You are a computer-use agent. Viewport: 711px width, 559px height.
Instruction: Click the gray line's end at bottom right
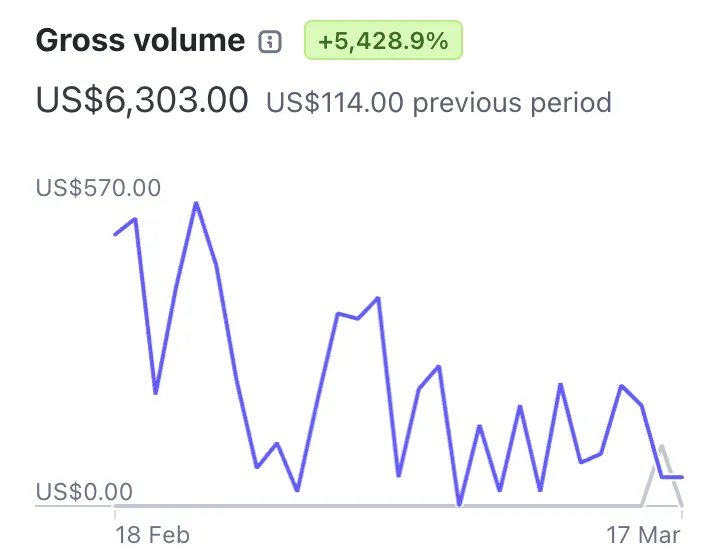pyautogui.click(x=682, y=505)
